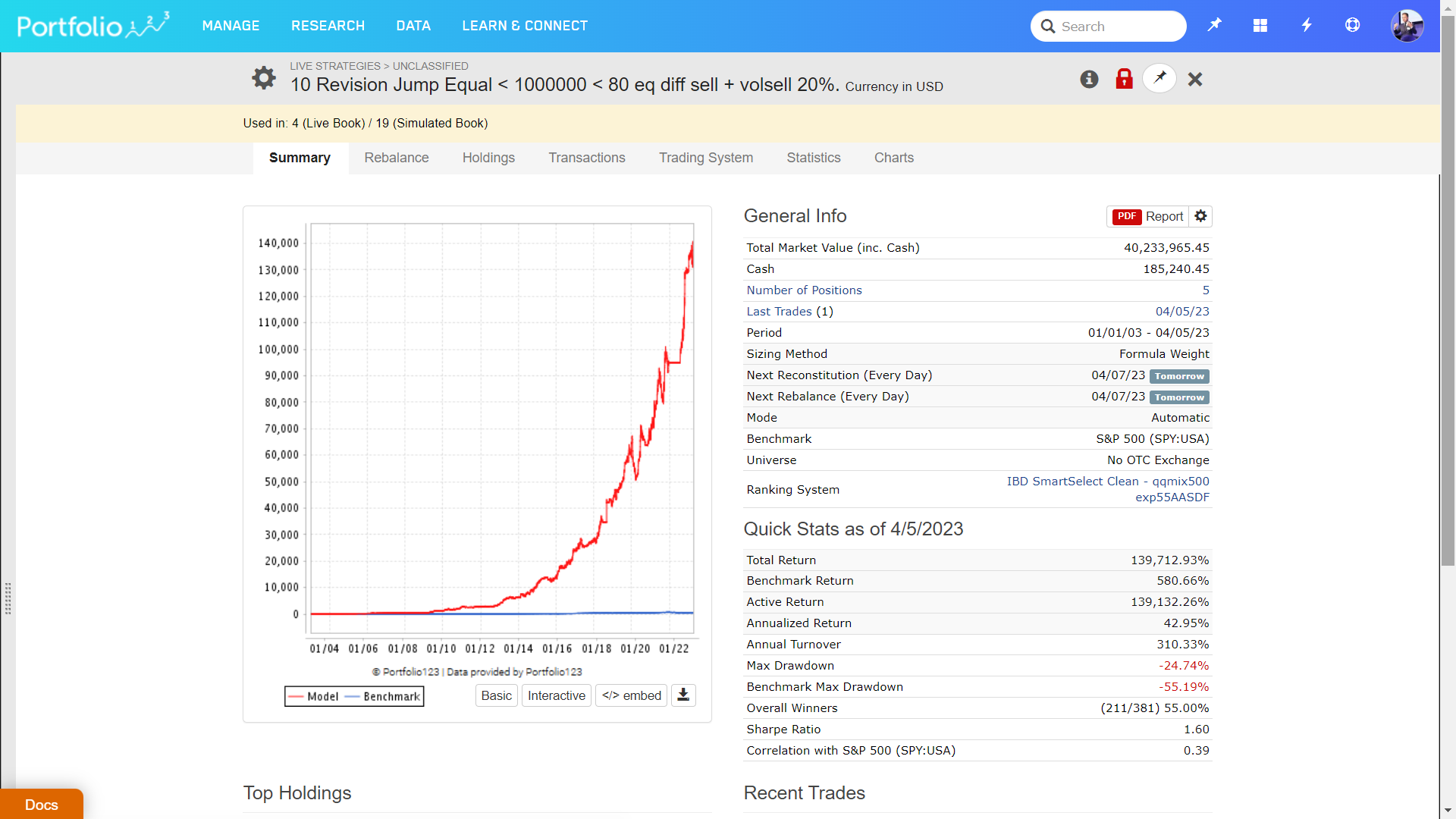1456x819 pixels.
Task: Click the strategy settings gear icon
Action: [263, 78]
